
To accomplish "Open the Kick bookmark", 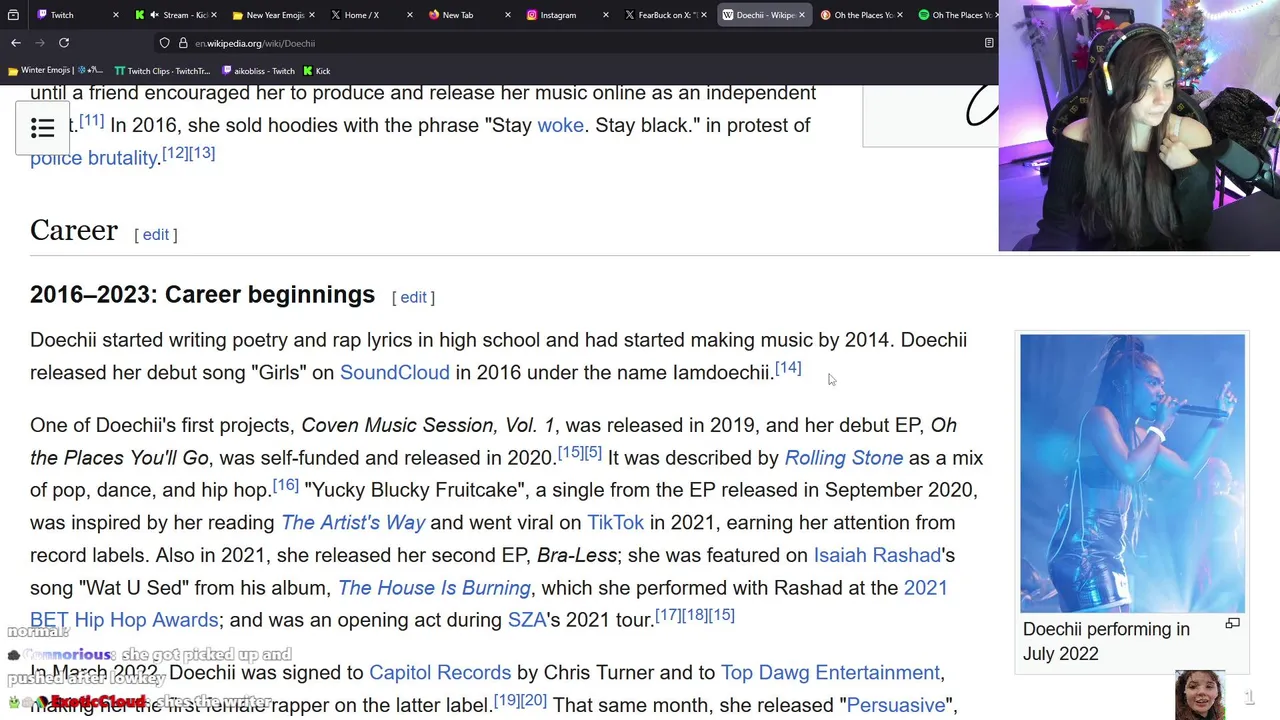I will pos(317,71).
